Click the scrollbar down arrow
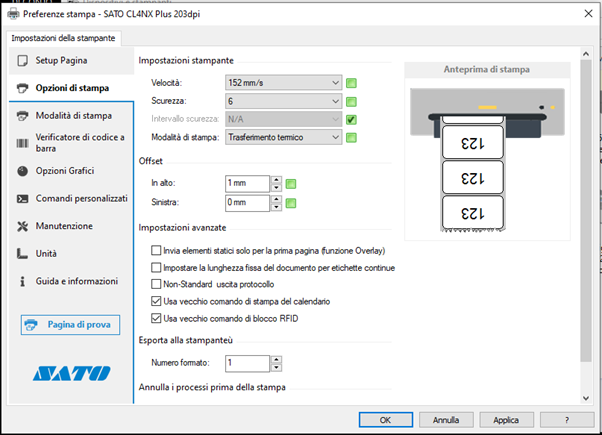Image resolution: width=602 pixels, height=435 pixels. pyautogui.click(x=586, y=398)
